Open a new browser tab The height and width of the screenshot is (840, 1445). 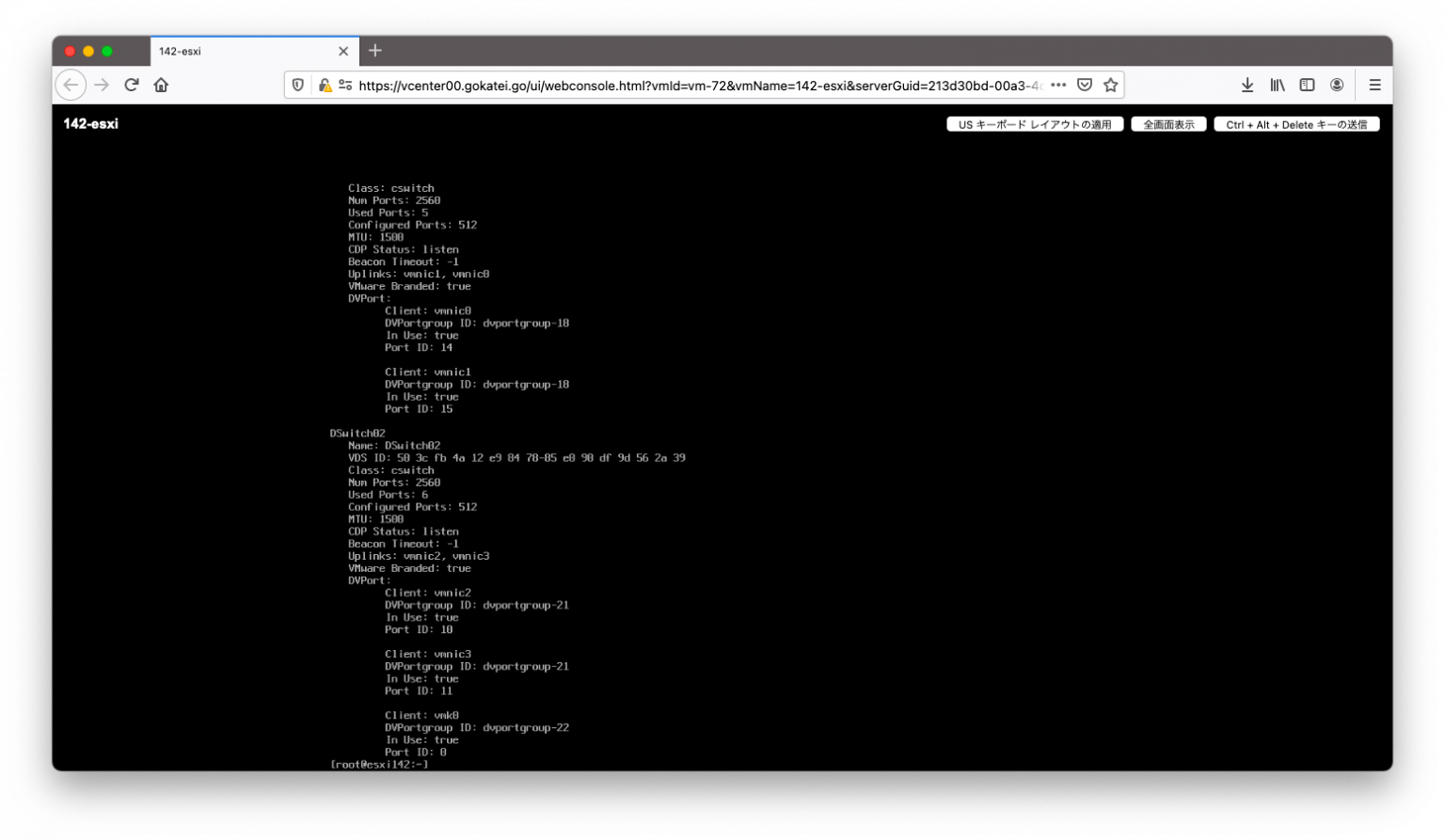[374, 51]
